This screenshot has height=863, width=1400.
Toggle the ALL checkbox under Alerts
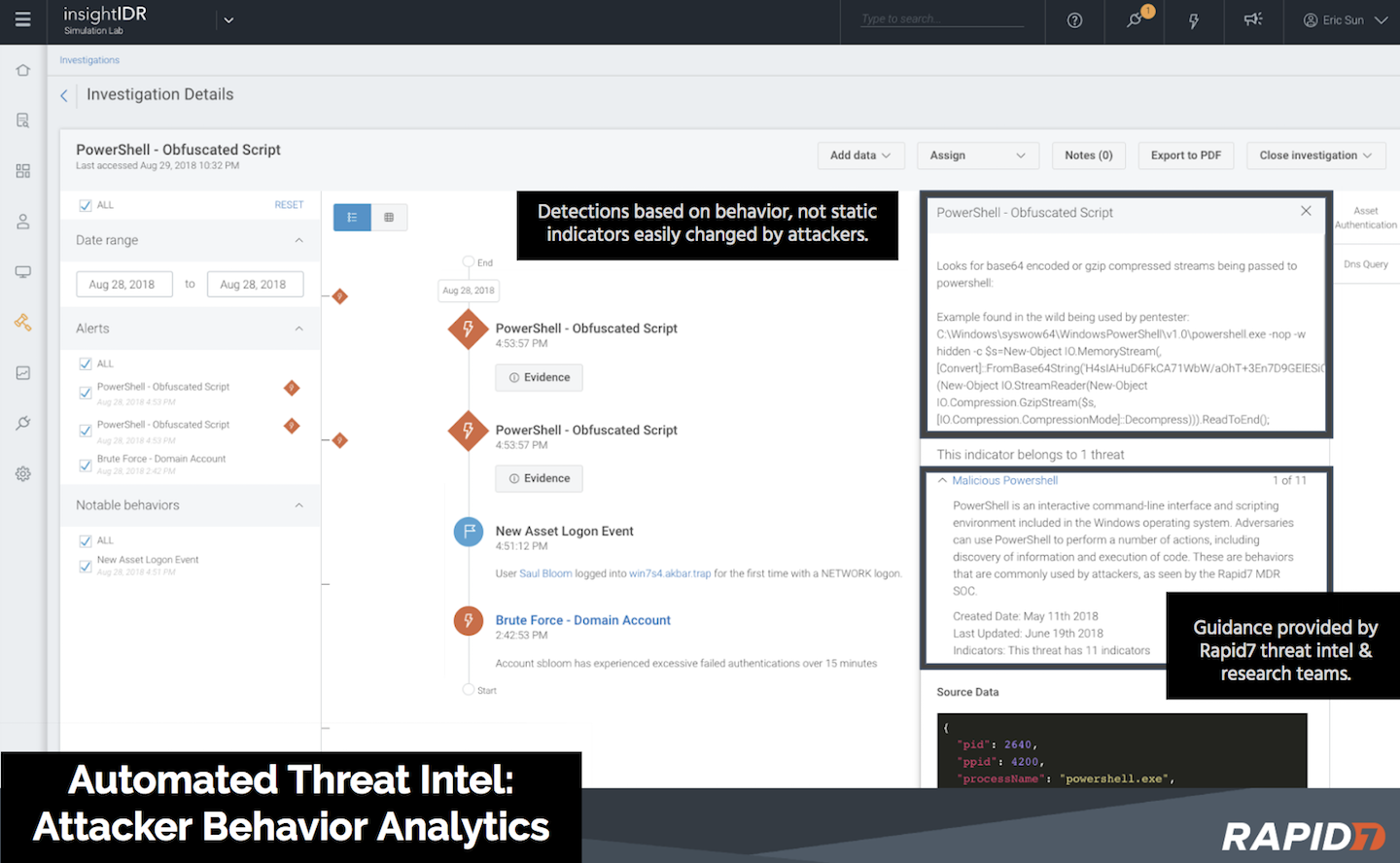click(86, 363)
